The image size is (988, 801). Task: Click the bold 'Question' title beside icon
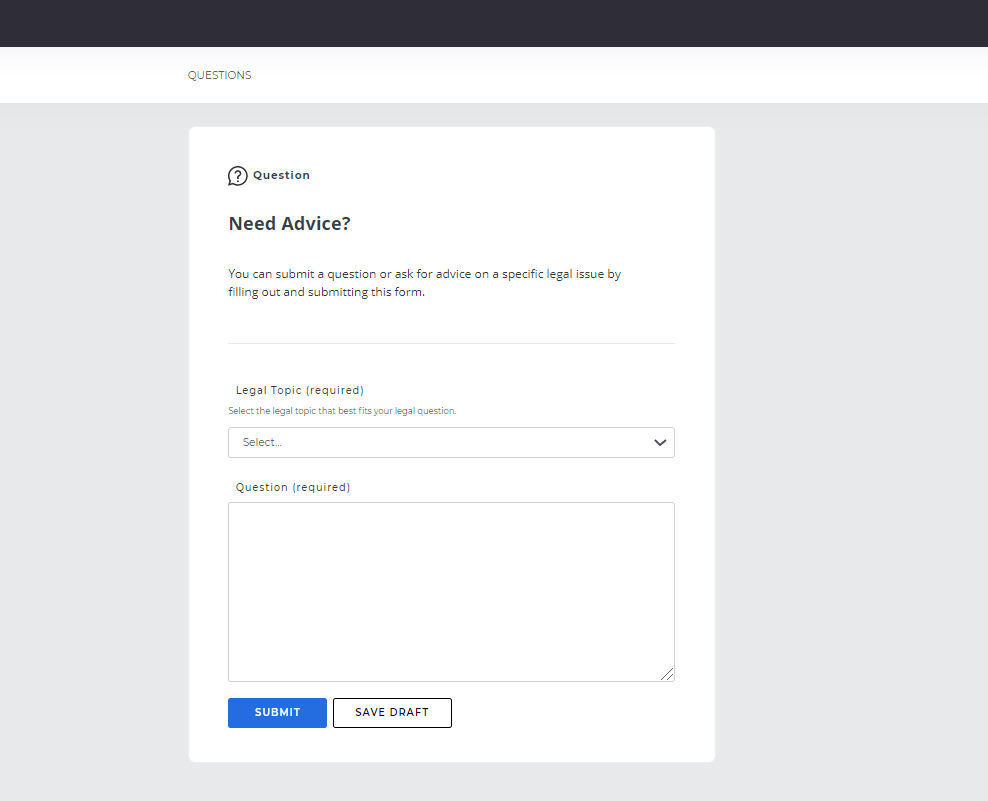tap(282, 175)
